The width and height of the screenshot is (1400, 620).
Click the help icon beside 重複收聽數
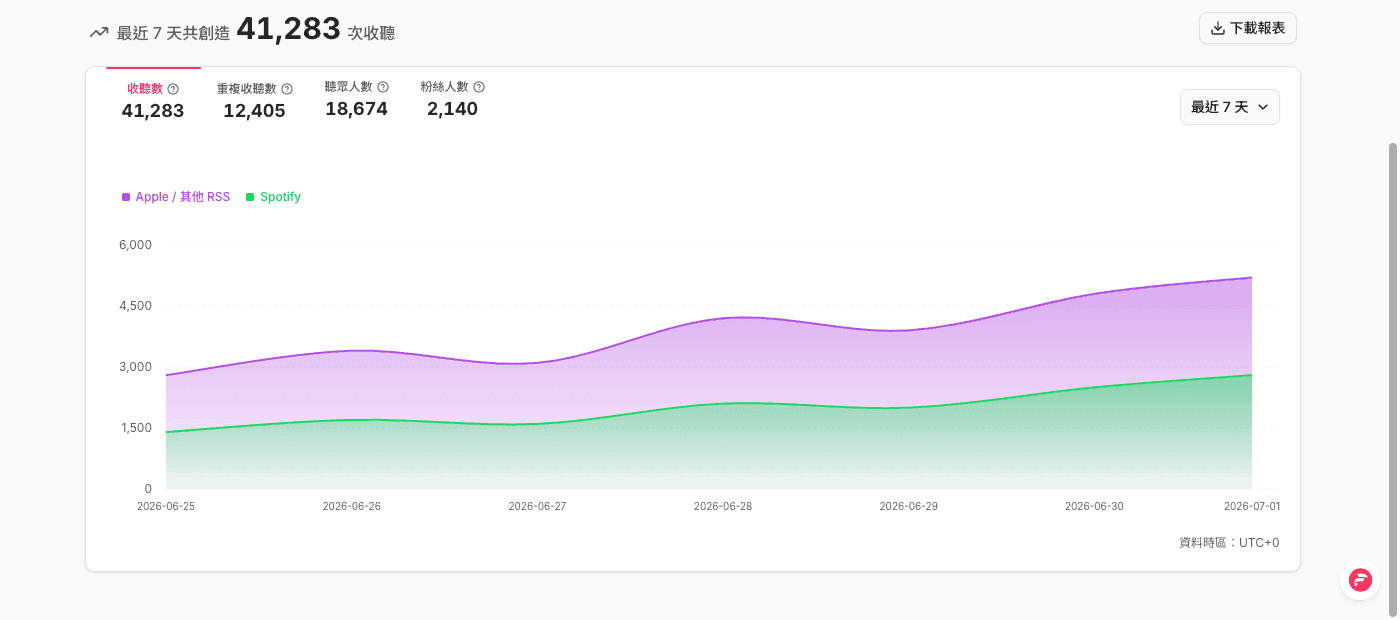(x=287, y=89)
